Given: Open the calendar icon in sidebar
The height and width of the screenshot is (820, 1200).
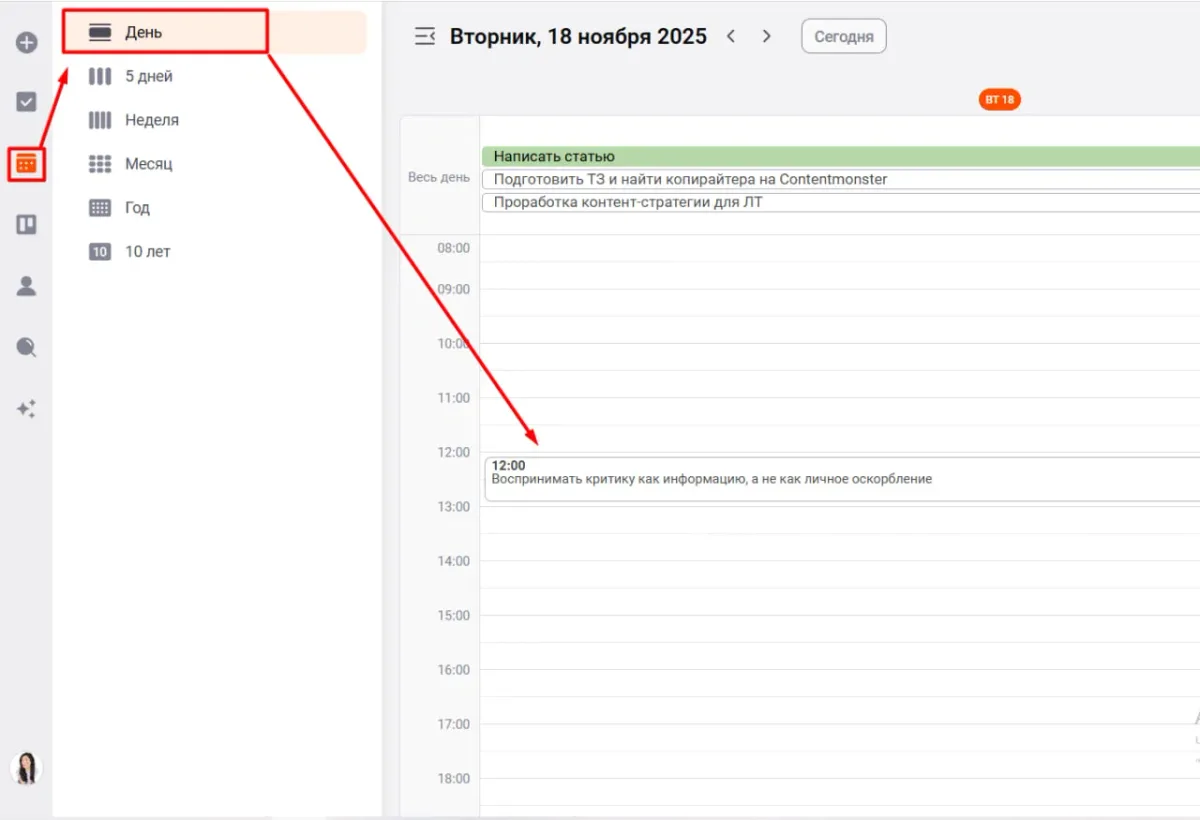Looking at the screenshot, I should pos(27,163).
